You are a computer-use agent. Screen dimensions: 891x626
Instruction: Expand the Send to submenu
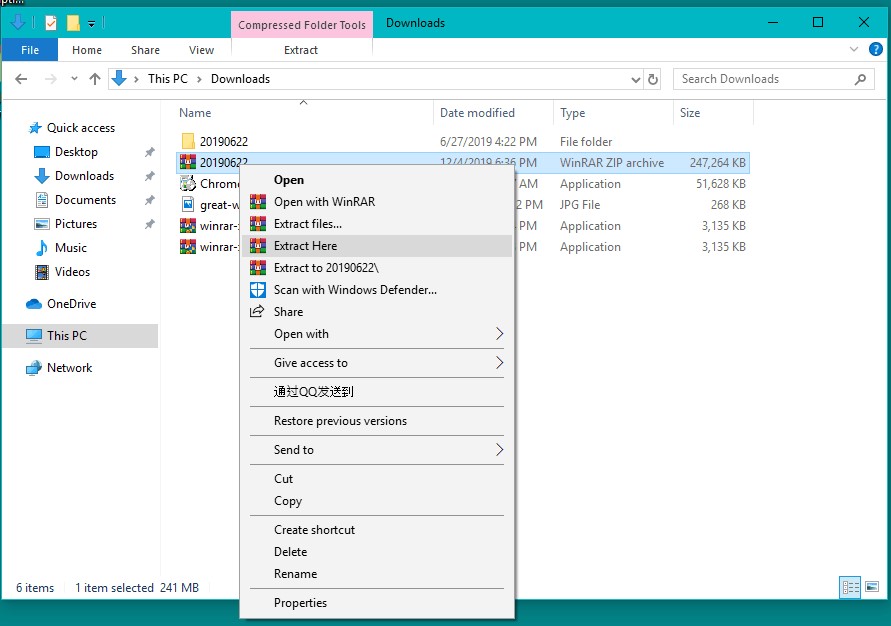pyautogui.click(x=499, y=450)
